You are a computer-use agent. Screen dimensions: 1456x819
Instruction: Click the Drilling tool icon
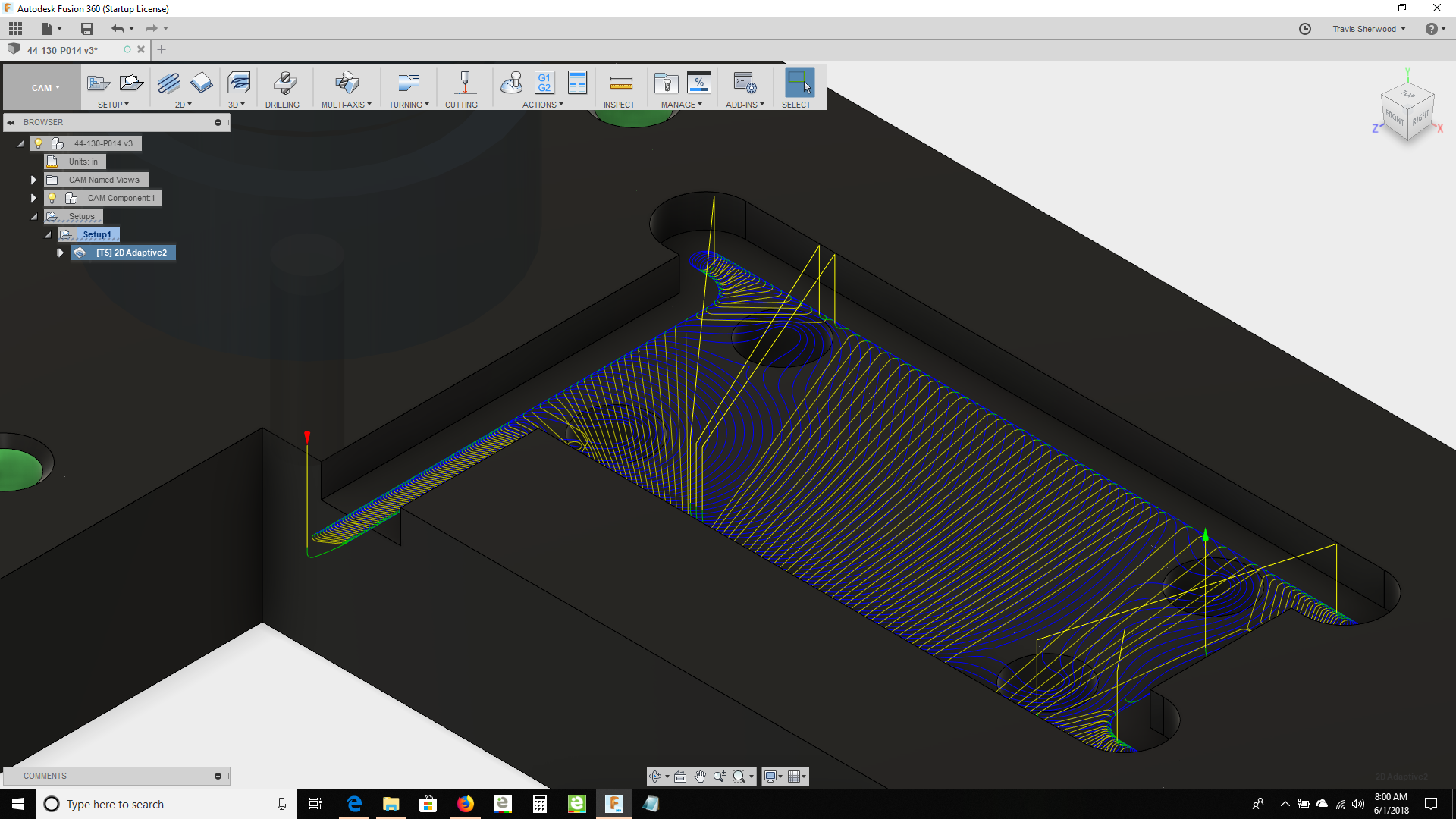(284, 83)
